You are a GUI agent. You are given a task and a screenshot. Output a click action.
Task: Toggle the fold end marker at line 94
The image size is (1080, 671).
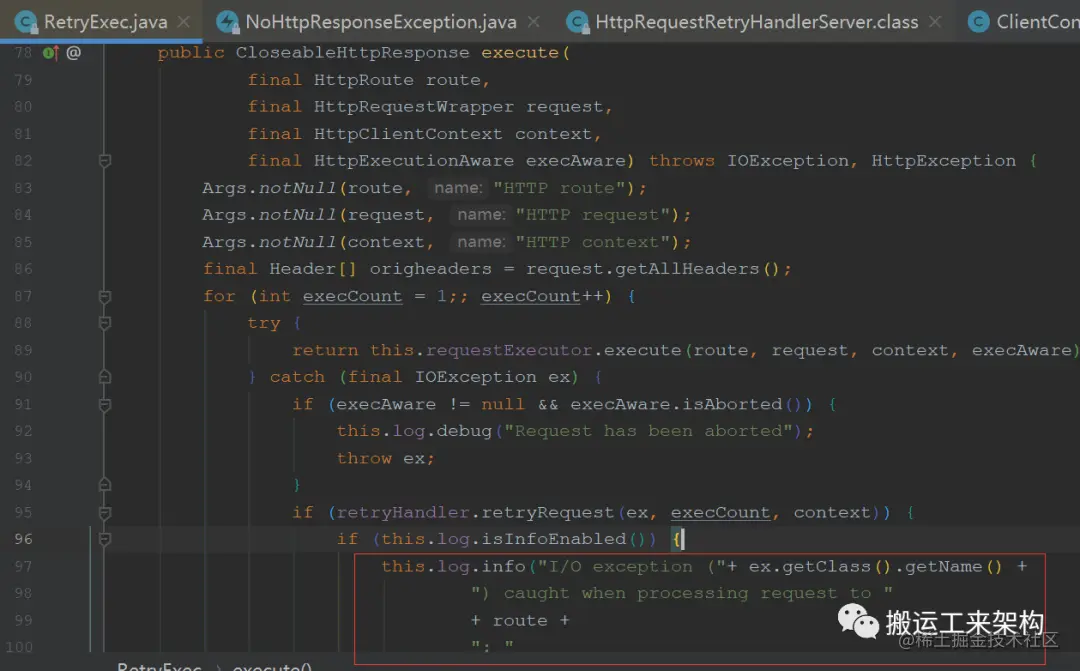pyautogui.click(x=105, y=485)
